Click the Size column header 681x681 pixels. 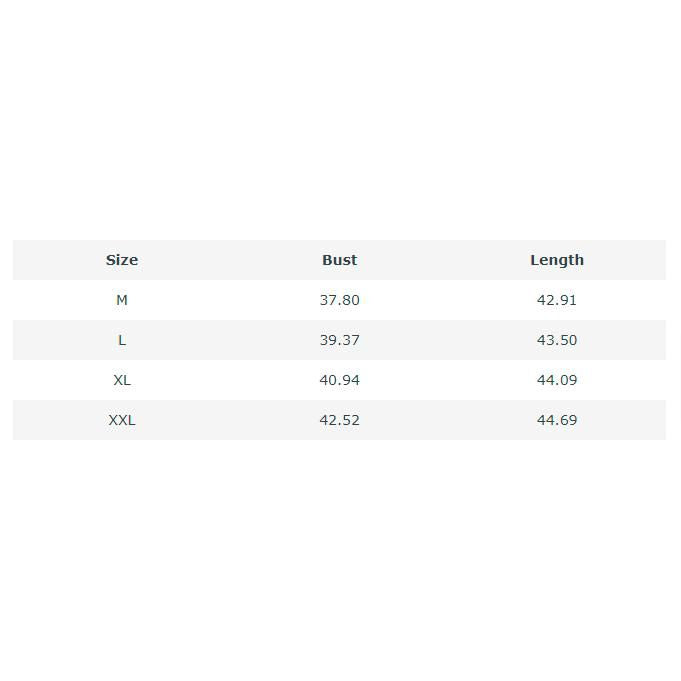coord(122,260)
